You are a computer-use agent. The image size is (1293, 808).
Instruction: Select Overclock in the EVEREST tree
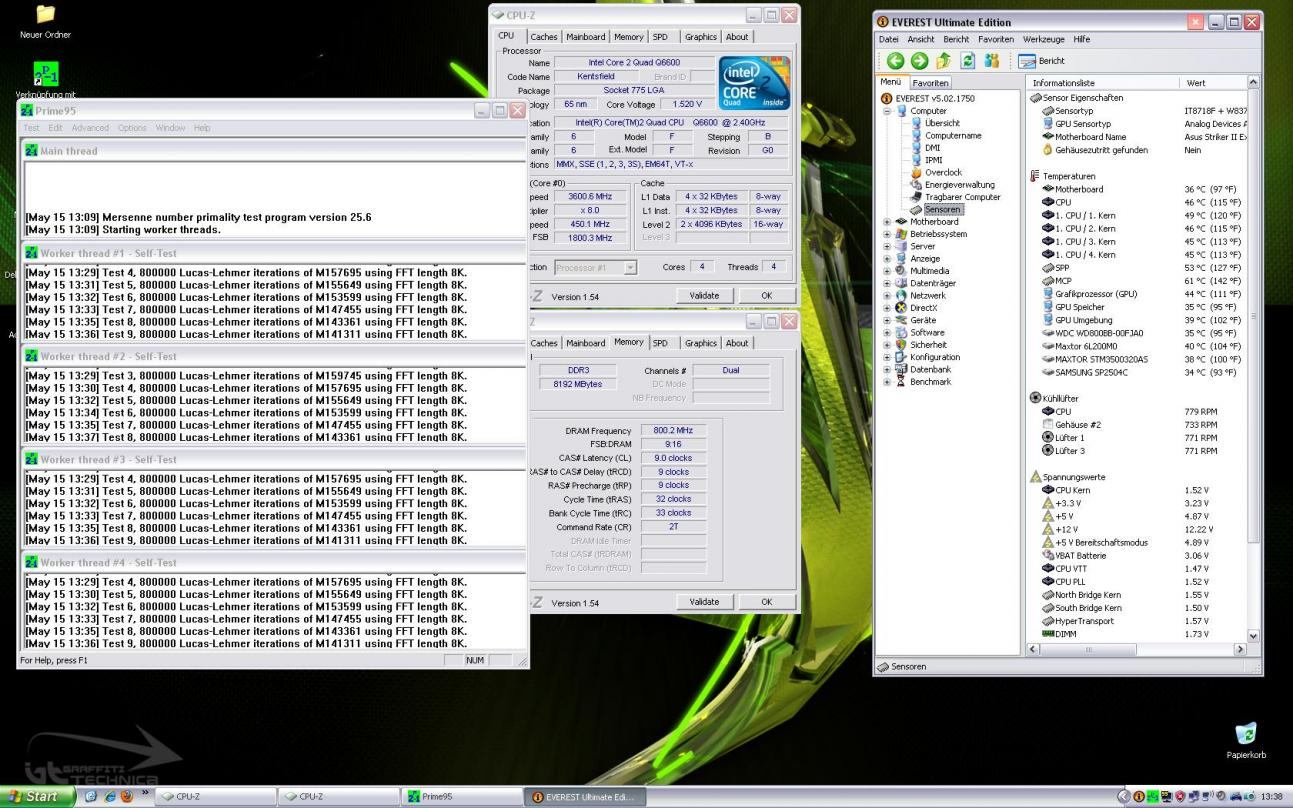pyautogui.click(x=942, y=172)
